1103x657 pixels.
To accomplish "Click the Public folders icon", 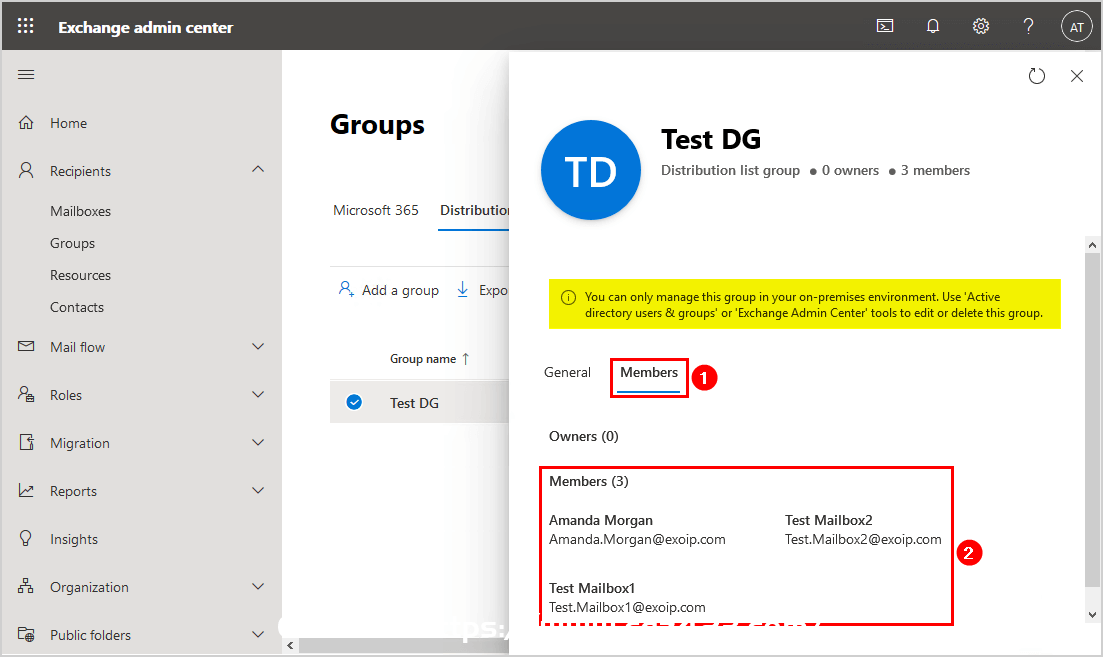I will [26, 634].
